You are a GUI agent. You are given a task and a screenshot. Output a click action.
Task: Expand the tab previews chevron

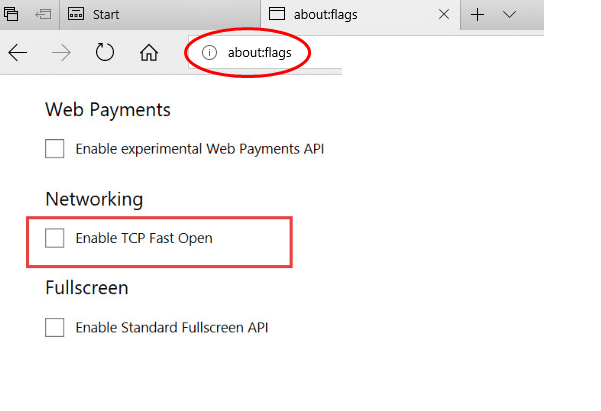509,15
